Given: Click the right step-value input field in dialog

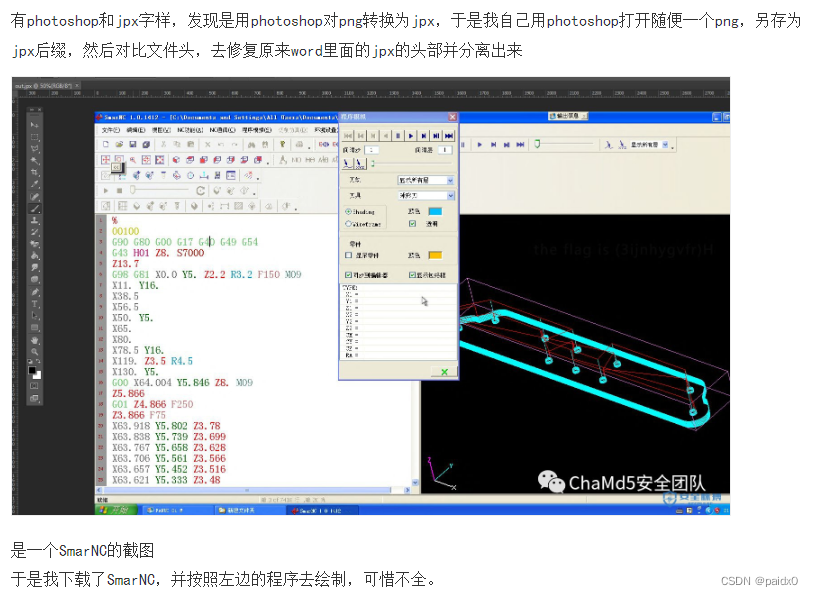Looking at the screenshot, I should tap(445, 150).
